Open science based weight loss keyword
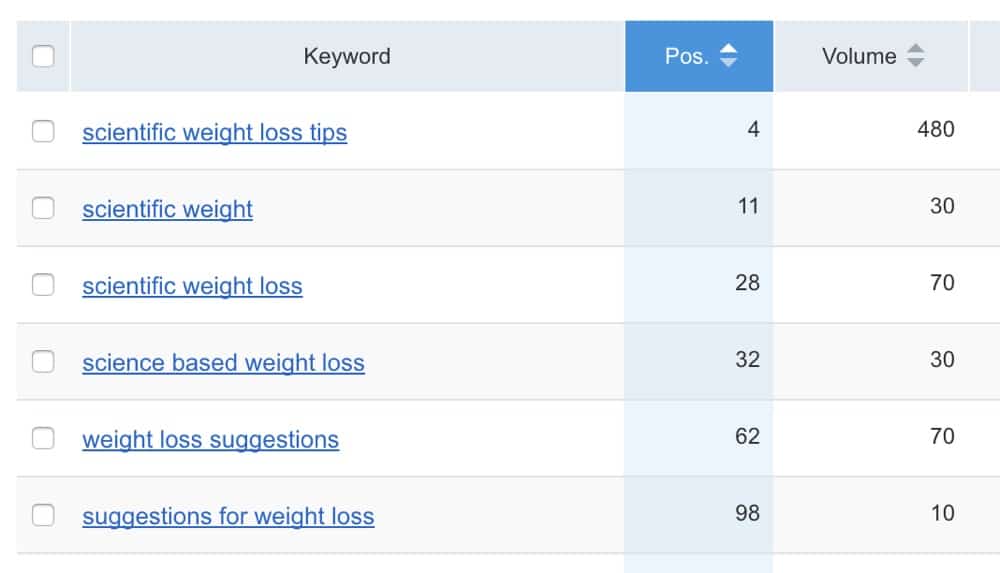 [x=223, y=362]
